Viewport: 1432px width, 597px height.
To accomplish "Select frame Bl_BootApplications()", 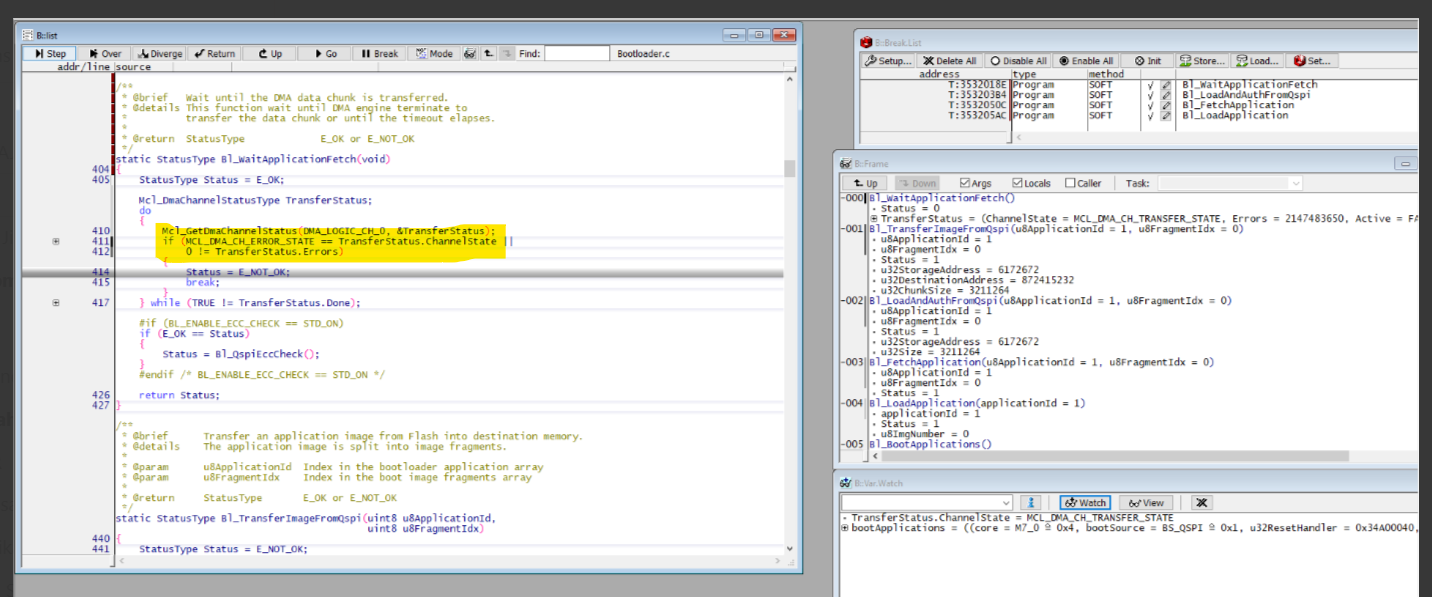I will click(x=931, y=444).
